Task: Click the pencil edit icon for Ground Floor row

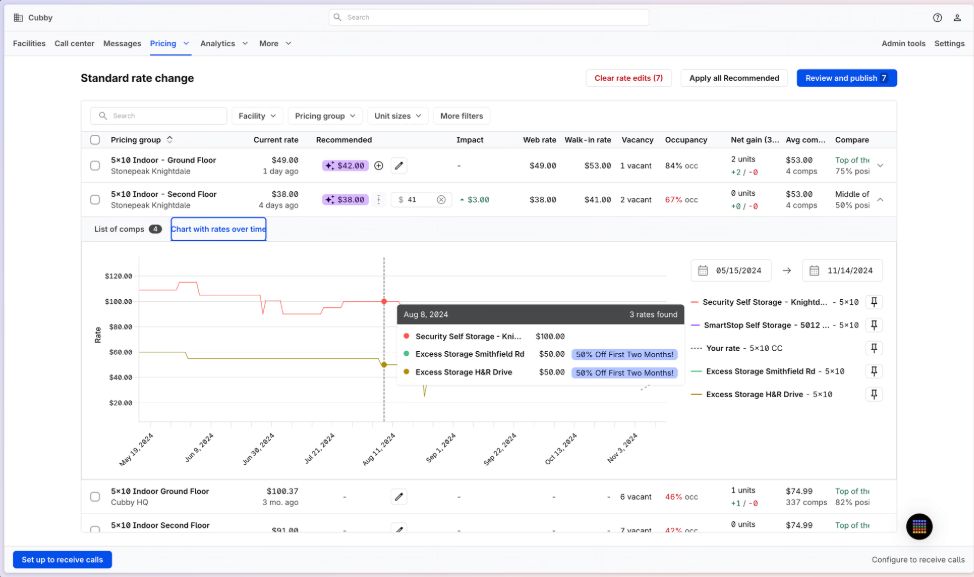Action: tap(399, 166)
